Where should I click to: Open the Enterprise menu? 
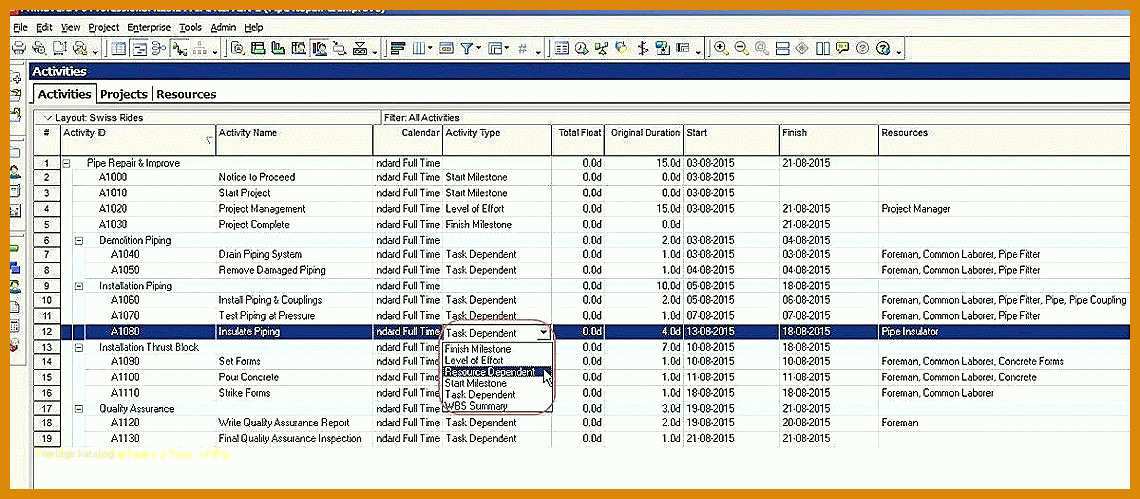pyautogui.click(x=149, y=28)
